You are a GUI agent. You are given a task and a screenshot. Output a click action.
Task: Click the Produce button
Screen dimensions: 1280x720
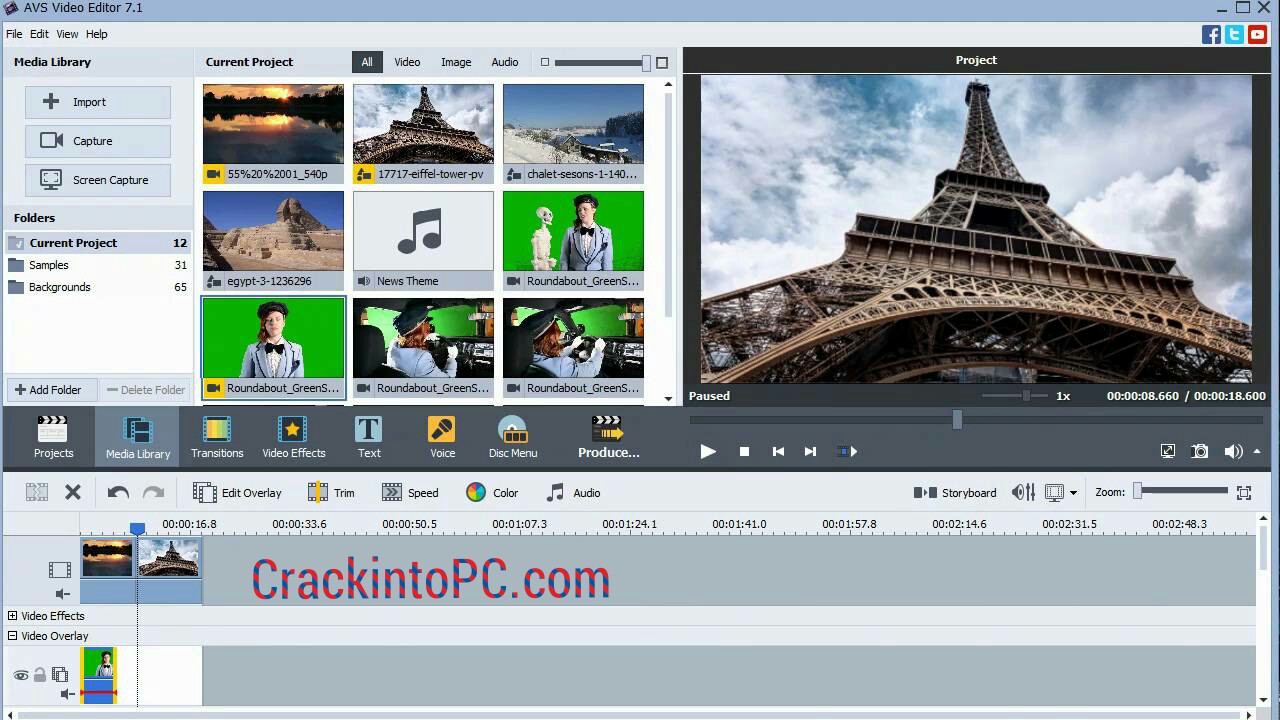(x=608, y=438)
